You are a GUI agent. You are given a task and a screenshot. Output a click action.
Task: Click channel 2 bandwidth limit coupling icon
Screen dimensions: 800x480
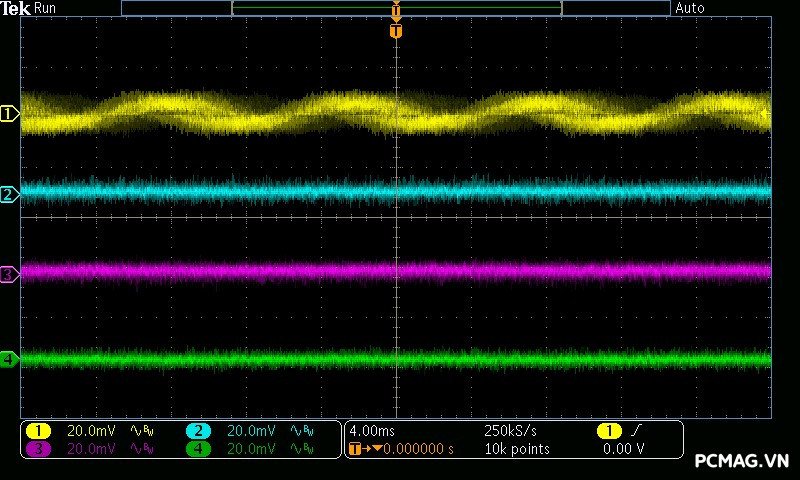tap(301, 431)
